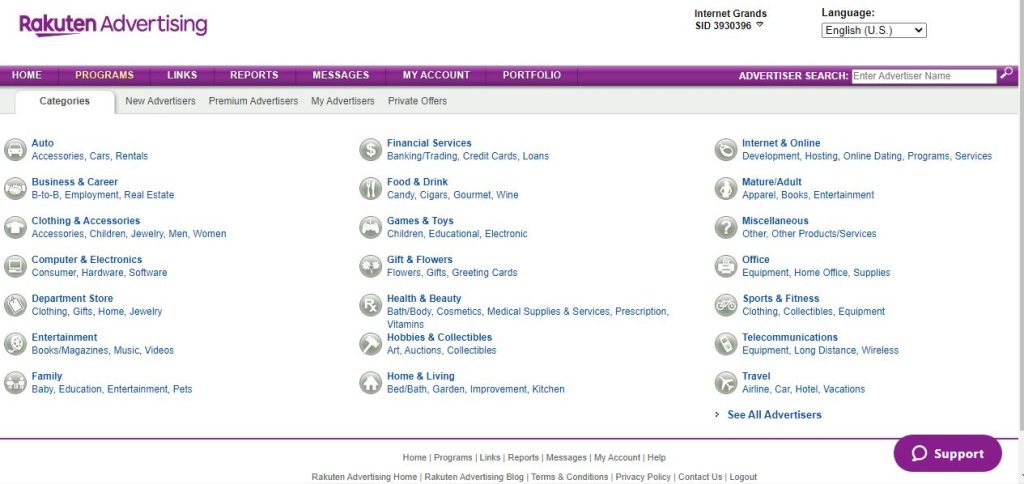Open the Language dropdown
Screen dimensions: 1024x484
coord(873,30)
